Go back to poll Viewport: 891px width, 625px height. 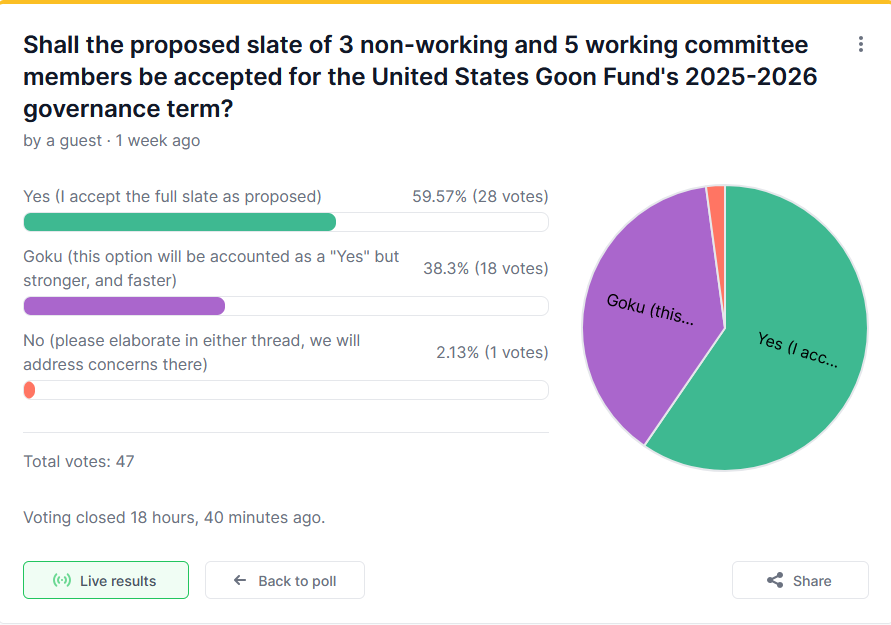(x=285, y=580)
